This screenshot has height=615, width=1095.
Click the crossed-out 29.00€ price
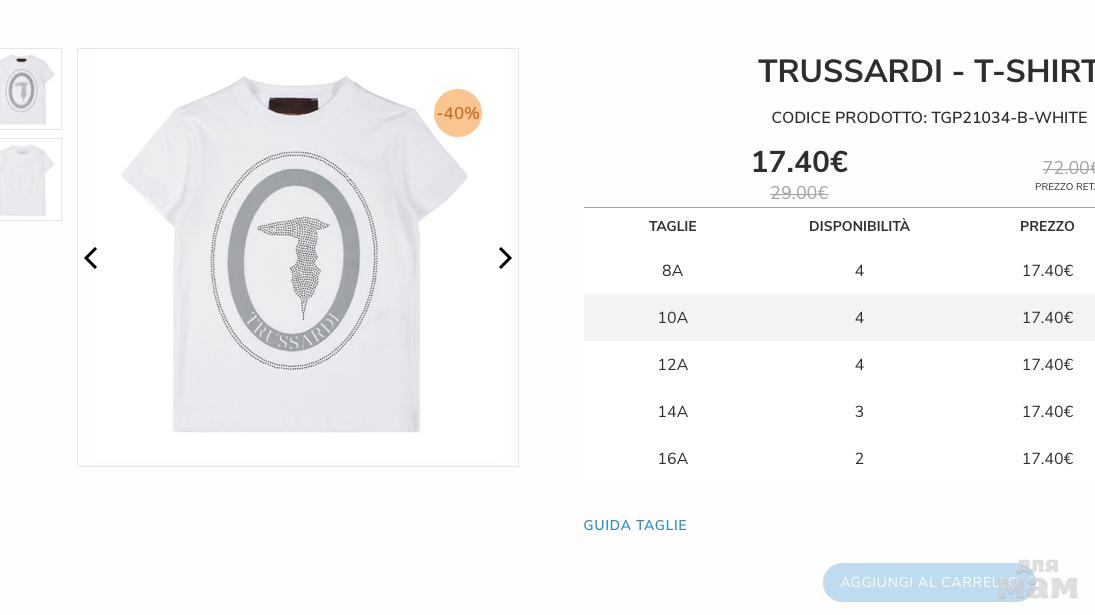(799, 193)
